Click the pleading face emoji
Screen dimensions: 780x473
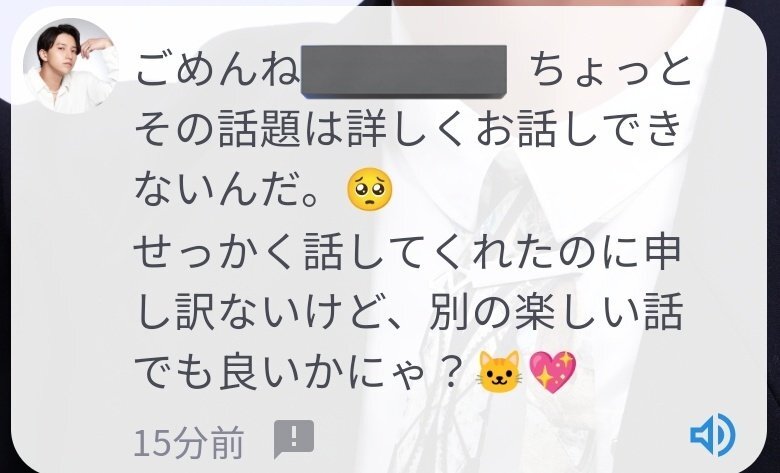[369, 189]
